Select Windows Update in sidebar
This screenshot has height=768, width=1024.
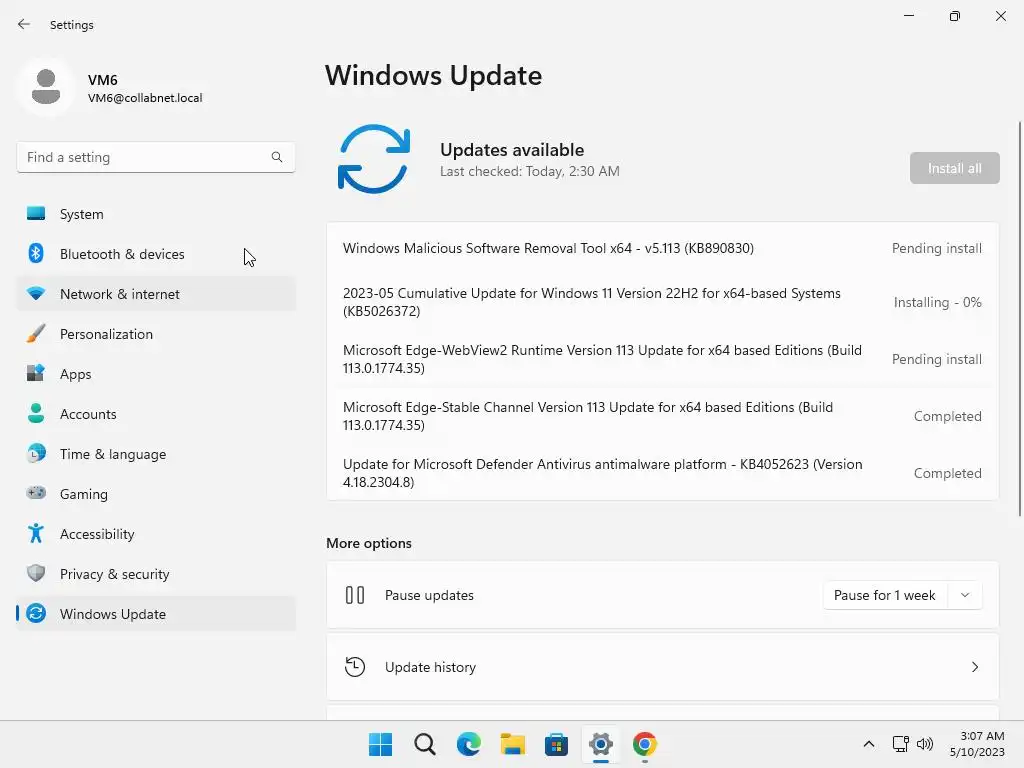[156, 613]
